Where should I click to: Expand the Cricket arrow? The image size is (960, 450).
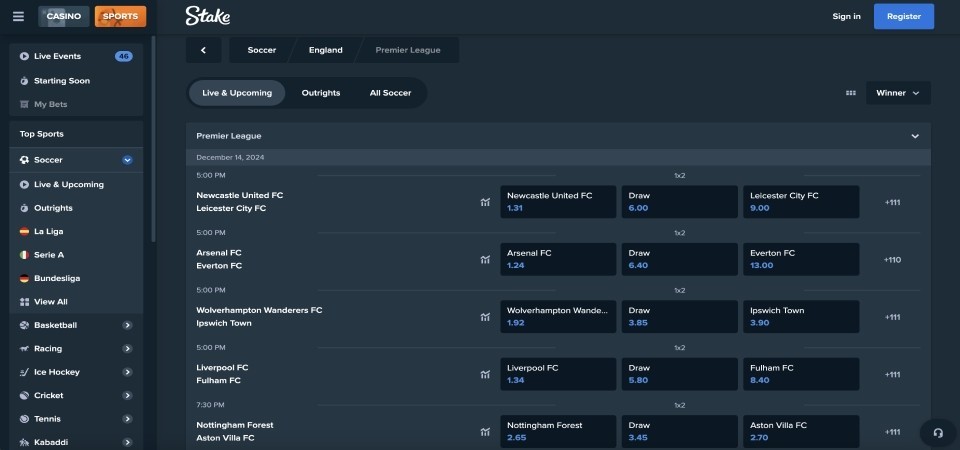pyautogui.click(x=127, y=396)
